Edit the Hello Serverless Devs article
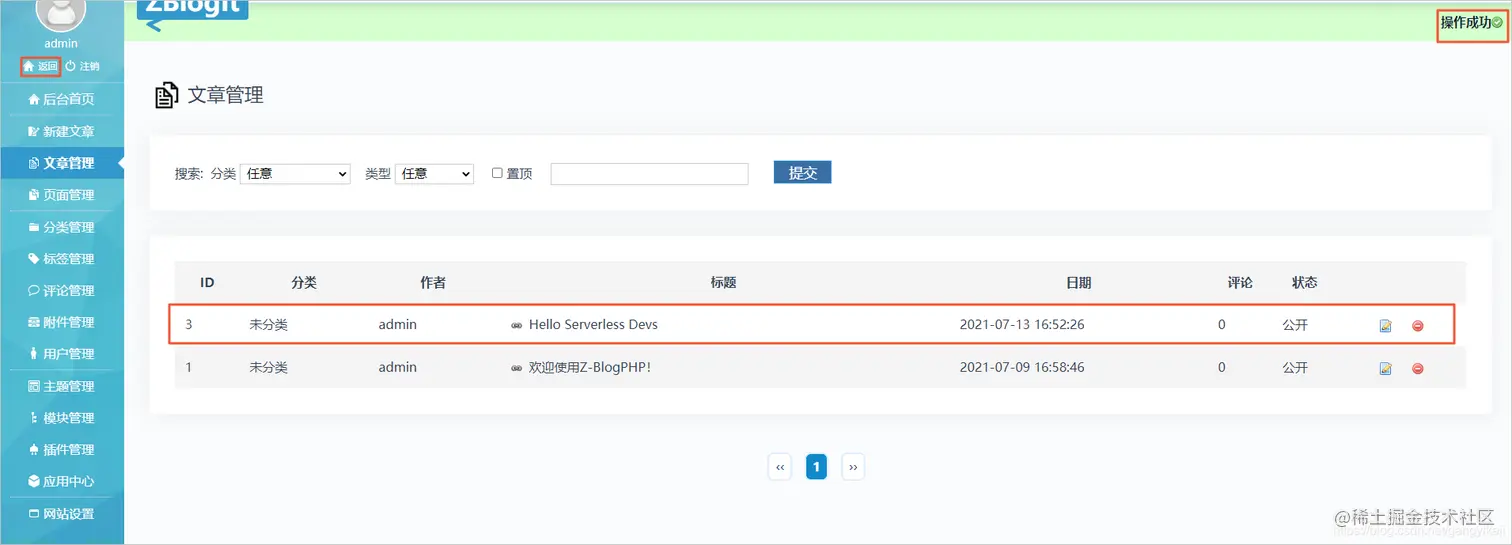 click(1385, 326)
